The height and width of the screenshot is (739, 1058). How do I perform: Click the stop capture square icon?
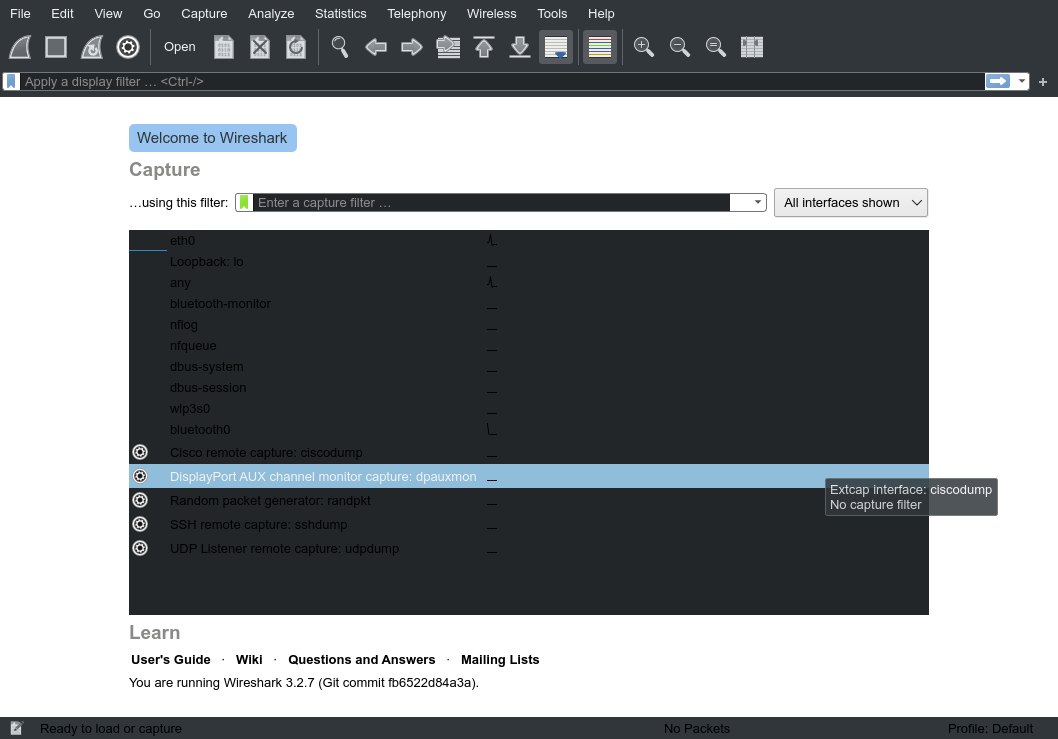coord(56,47)
